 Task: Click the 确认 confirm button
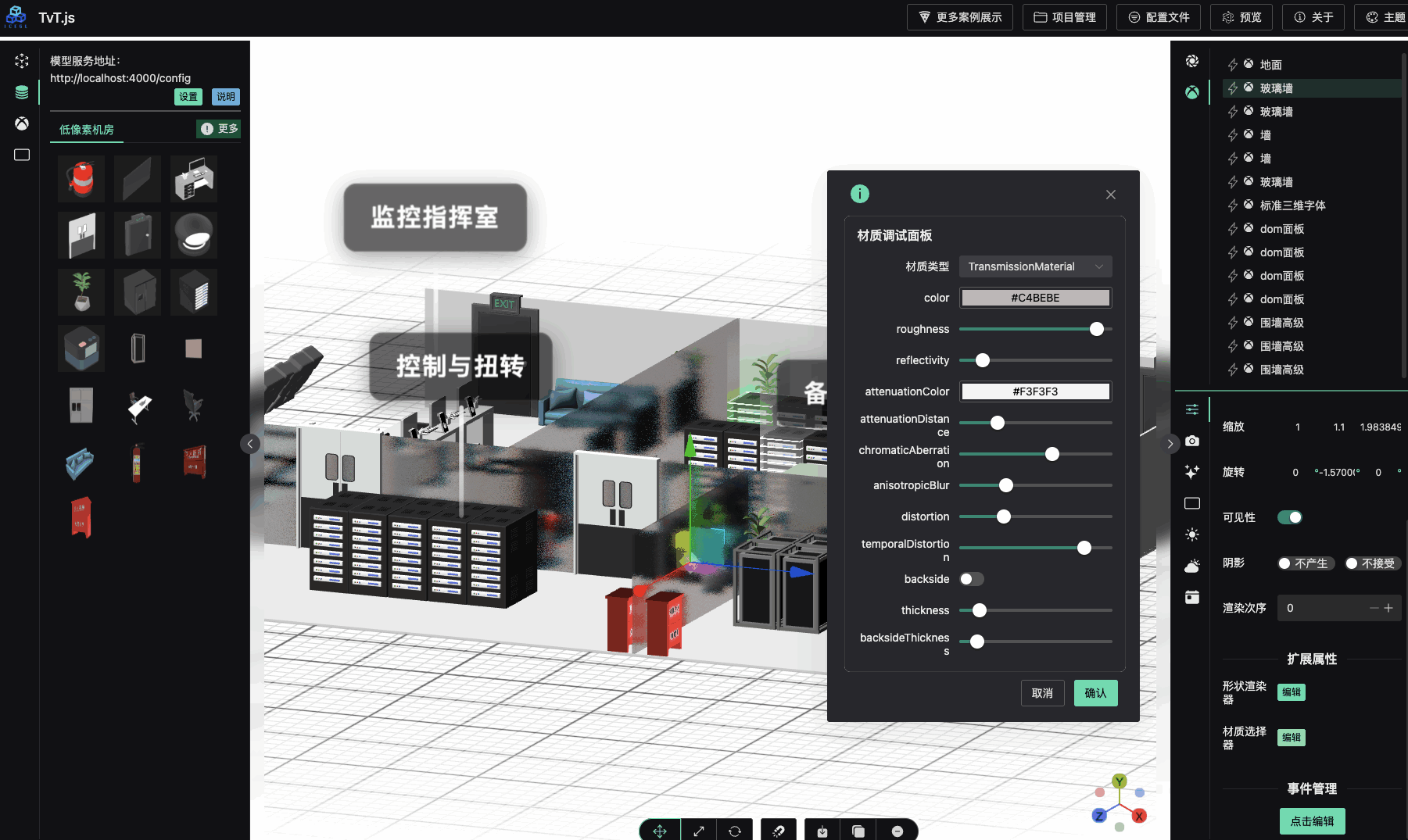click(x=1095, y=693)
